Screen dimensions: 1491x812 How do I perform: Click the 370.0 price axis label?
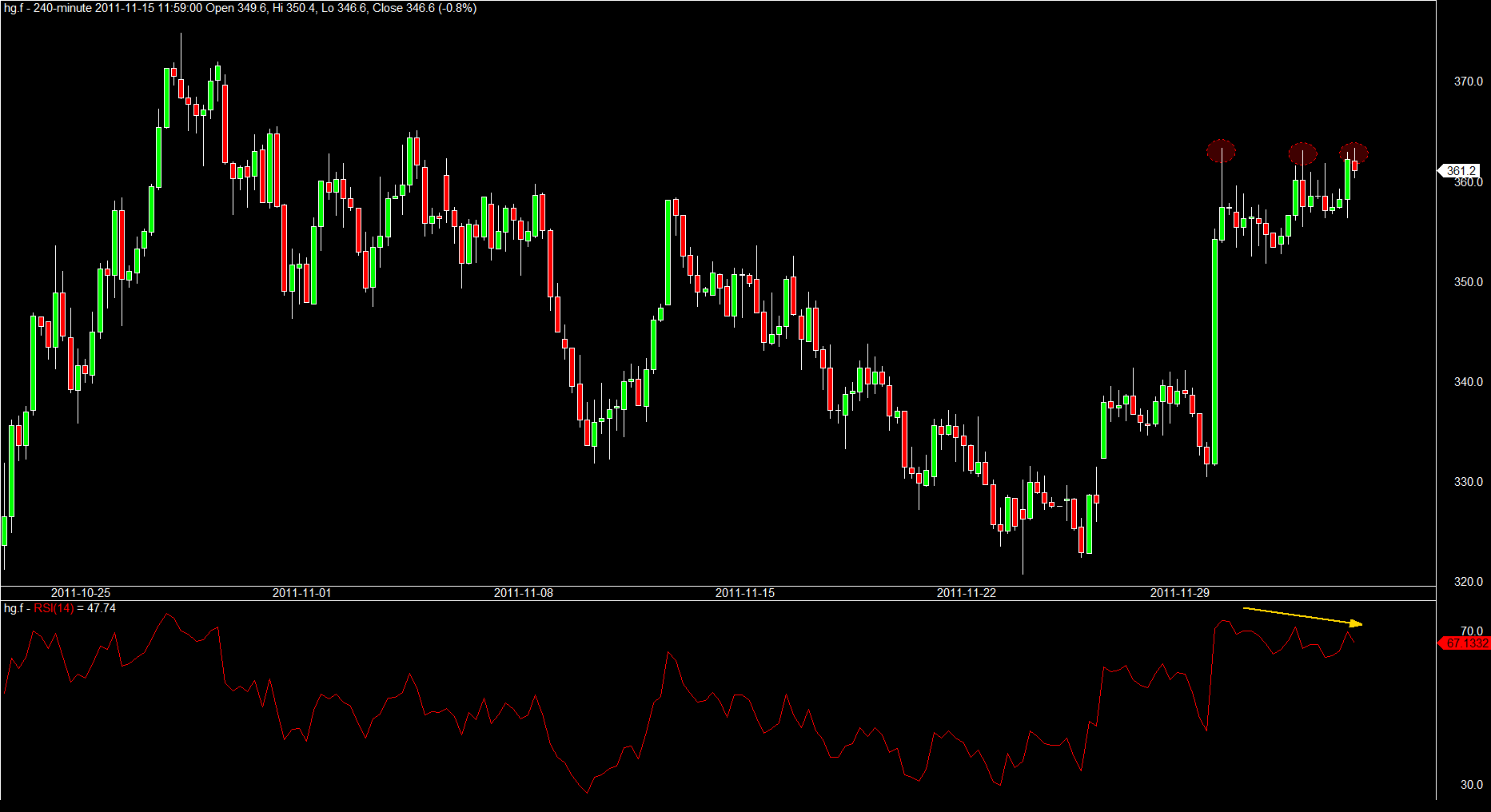pos(1468,82)
